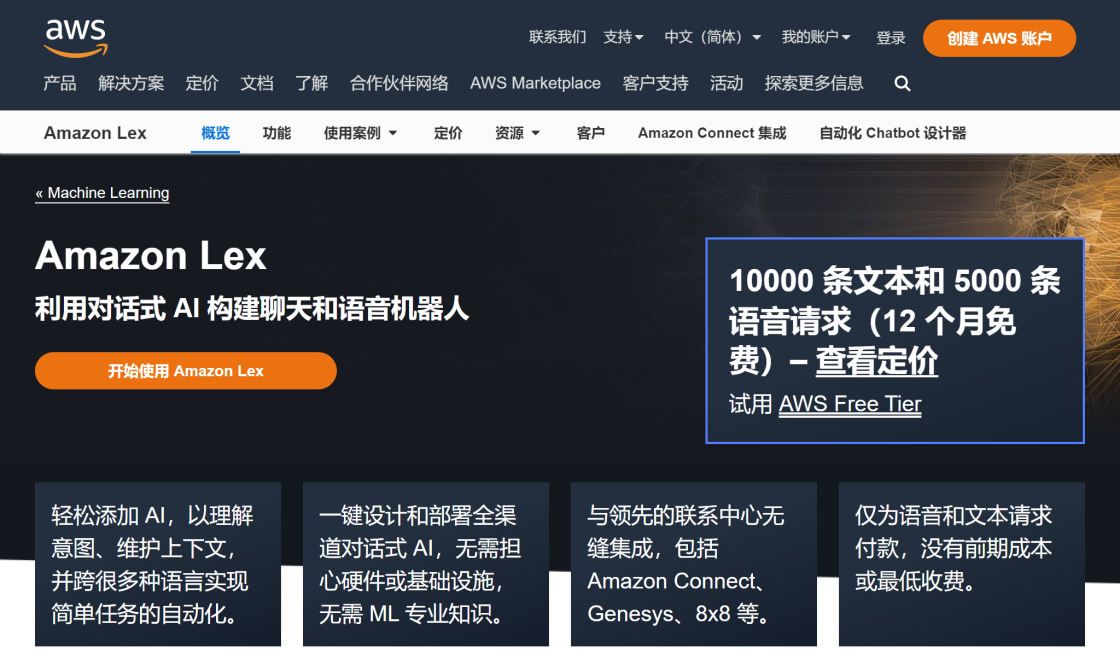
Task: Click the 登录 link
Action: tap(890, 38)
